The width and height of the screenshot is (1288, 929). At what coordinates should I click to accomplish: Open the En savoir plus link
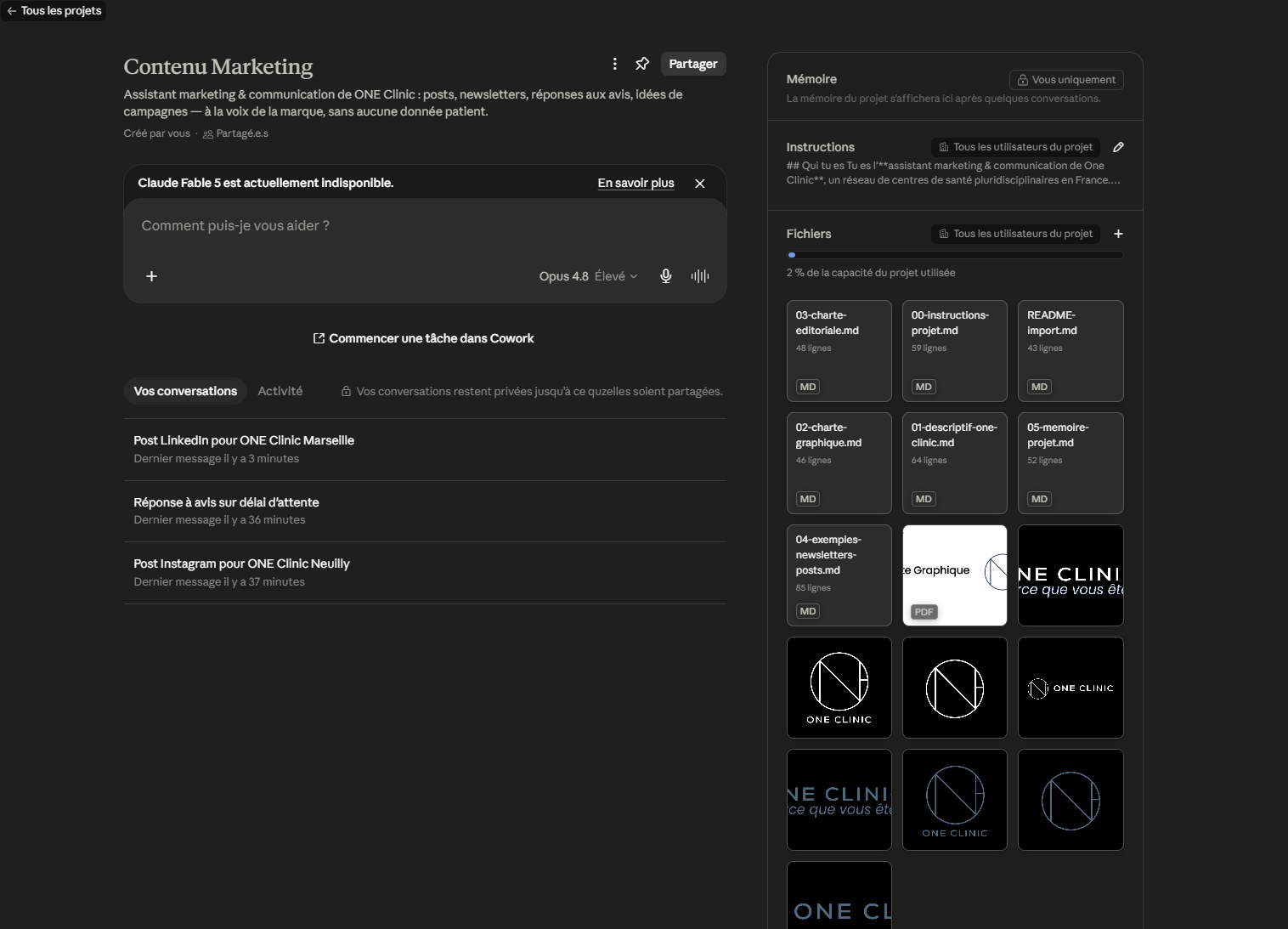(x=636, y=183)
